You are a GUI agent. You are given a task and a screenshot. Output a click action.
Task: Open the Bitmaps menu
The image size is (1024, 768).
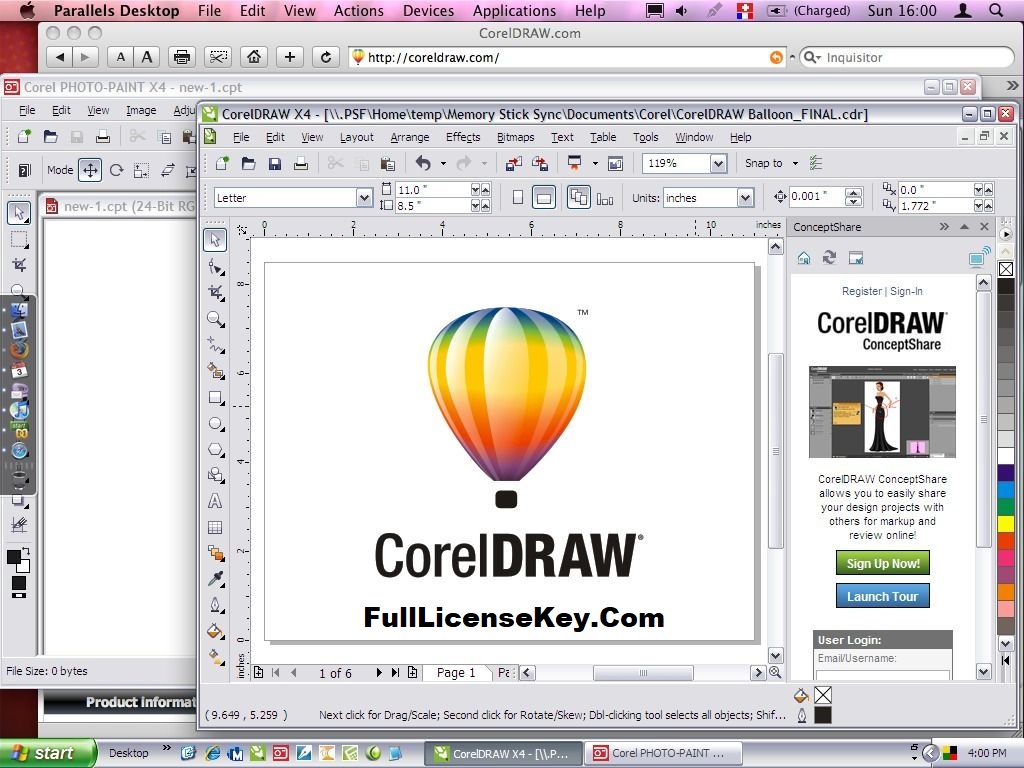click(x=515, y=137)
